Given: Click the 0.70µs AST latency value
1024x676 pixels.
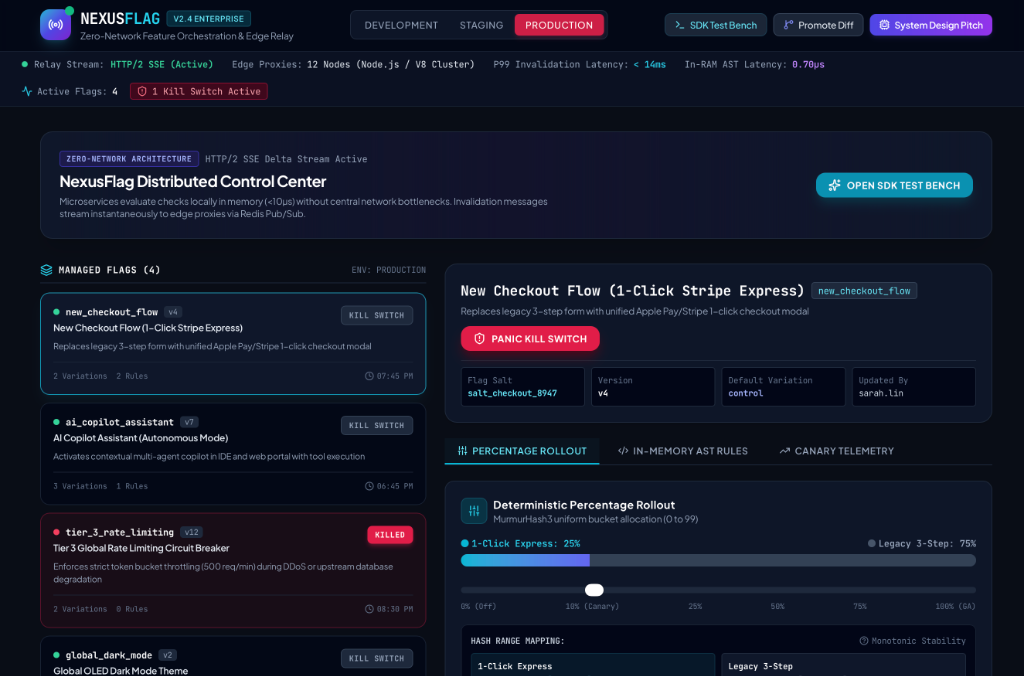Looking at the screenshot, I should (x=808, y=64).
